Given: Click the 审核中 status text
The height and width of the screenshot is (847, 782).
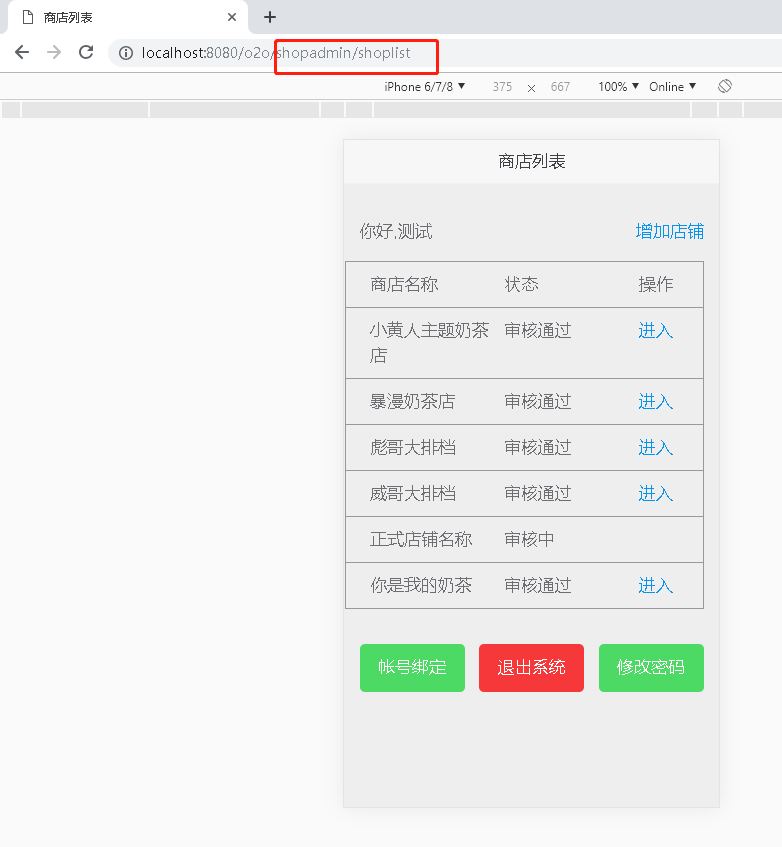Looking at the screenshot, I should click(x=529, y=540).
